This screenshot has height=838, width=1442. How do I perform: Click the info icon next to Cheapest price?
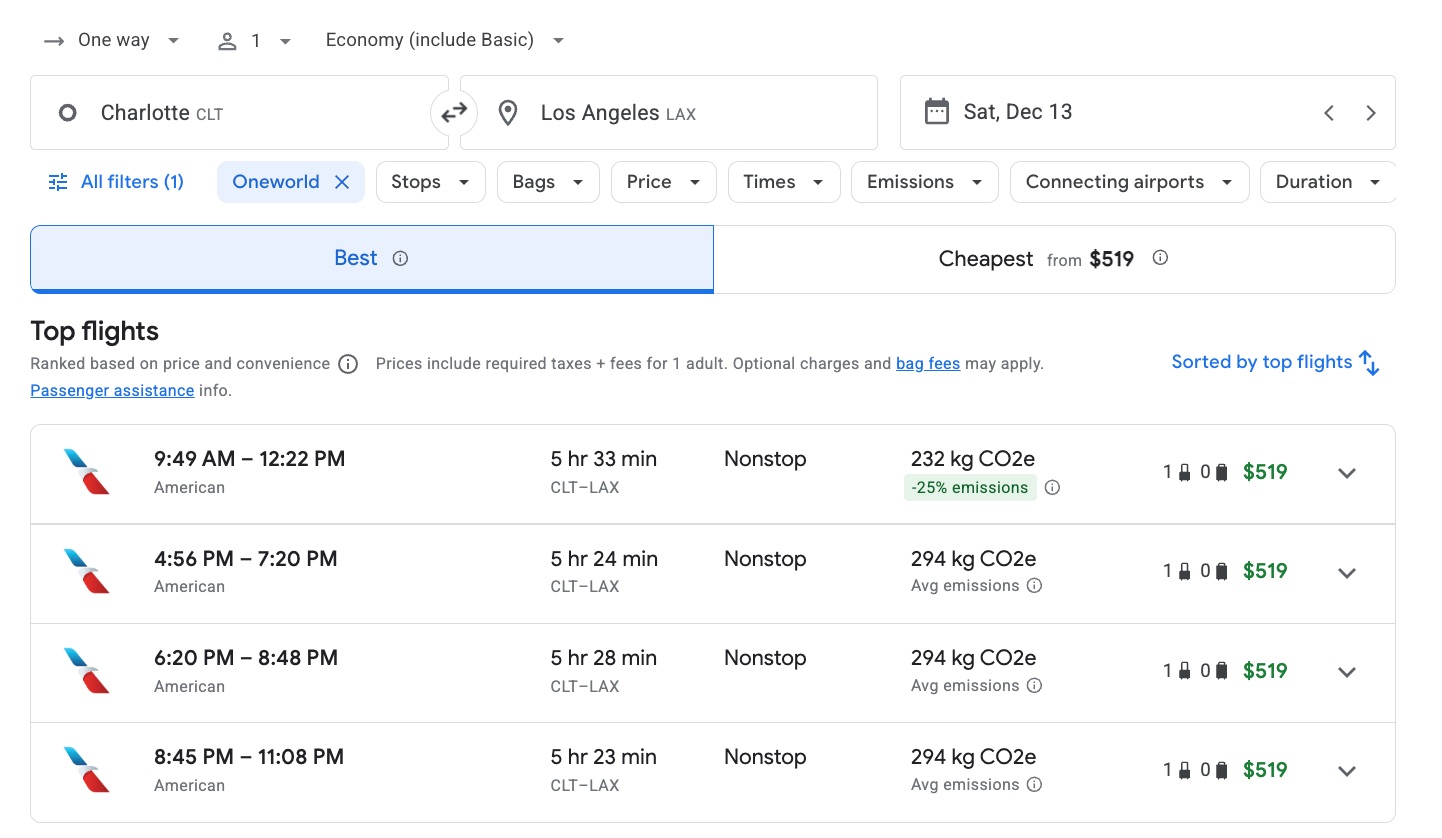(1160, 258)
